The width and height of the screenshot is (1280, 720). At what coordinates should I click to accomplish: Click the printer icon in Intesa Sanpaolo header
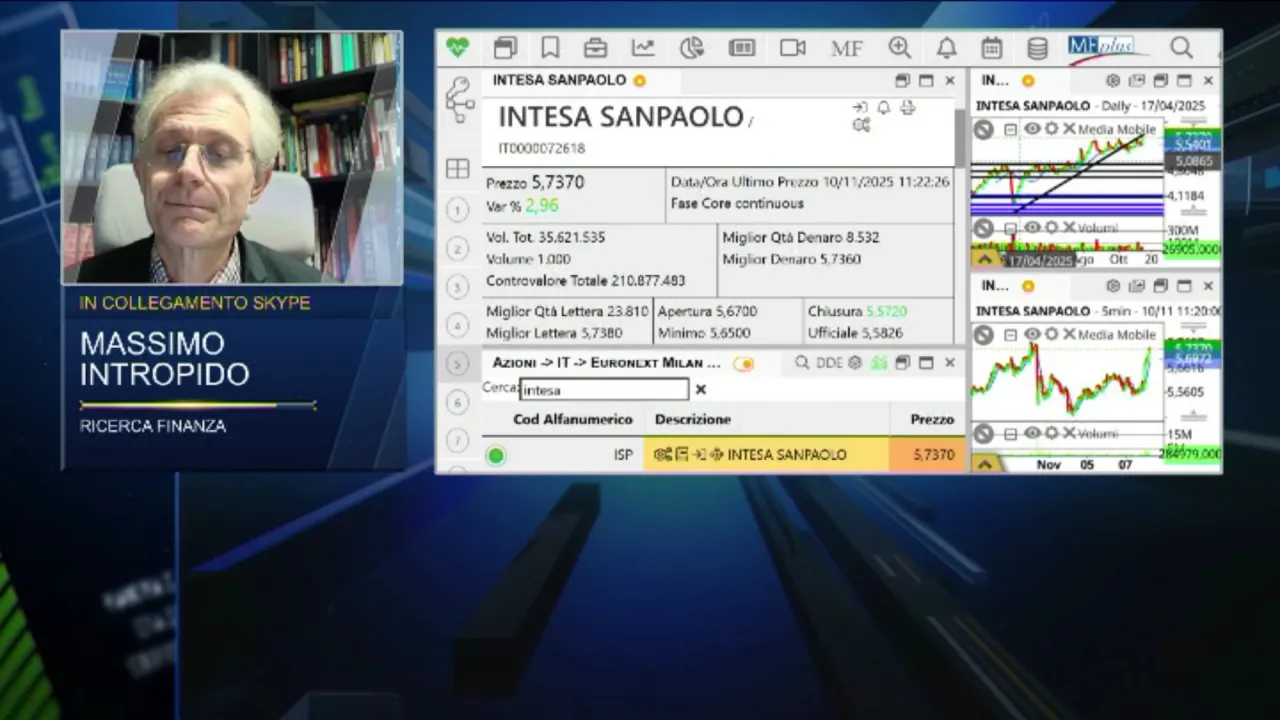pos(907,107)
